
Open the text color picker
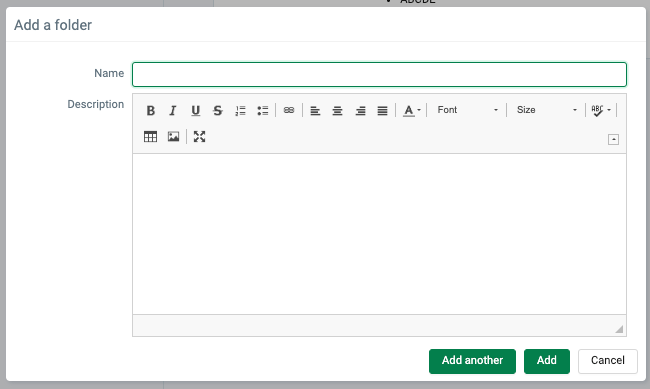coord(412,110)
